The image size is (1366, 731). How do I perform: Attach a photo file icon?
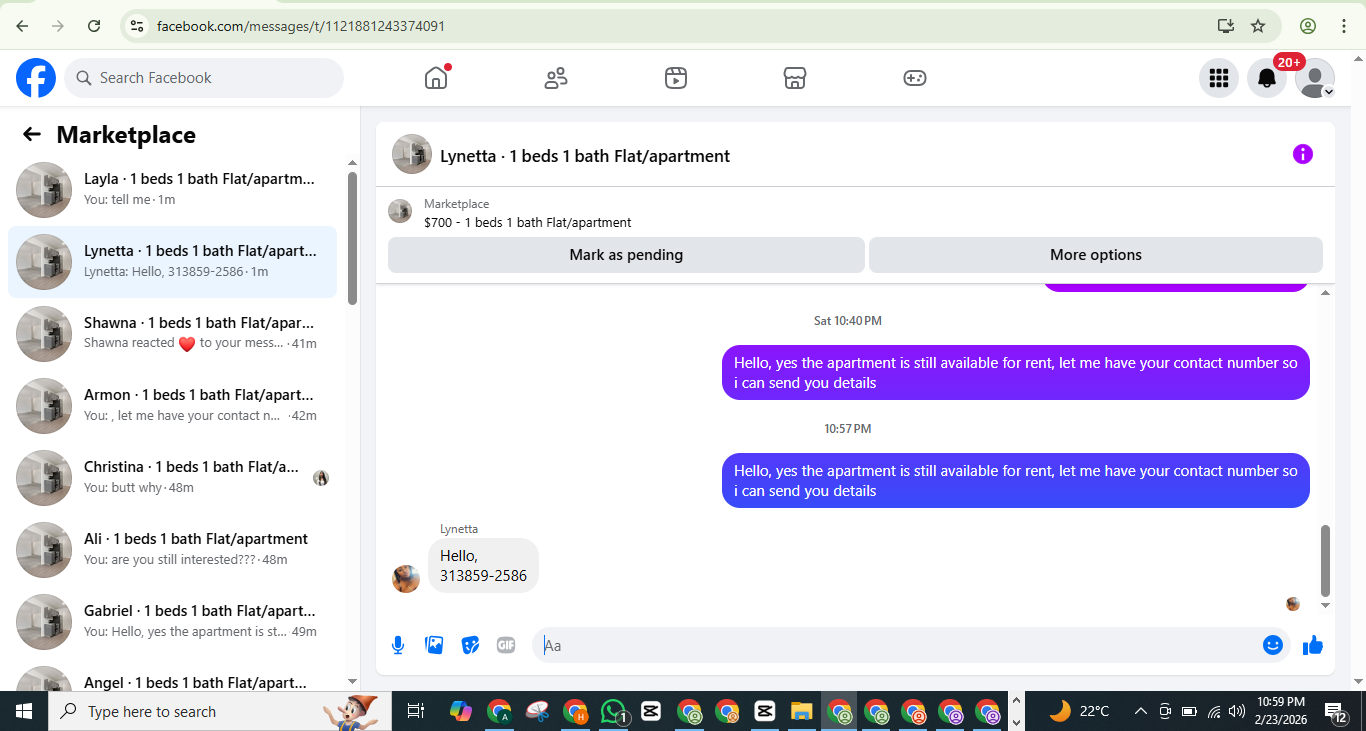(434, 645)
